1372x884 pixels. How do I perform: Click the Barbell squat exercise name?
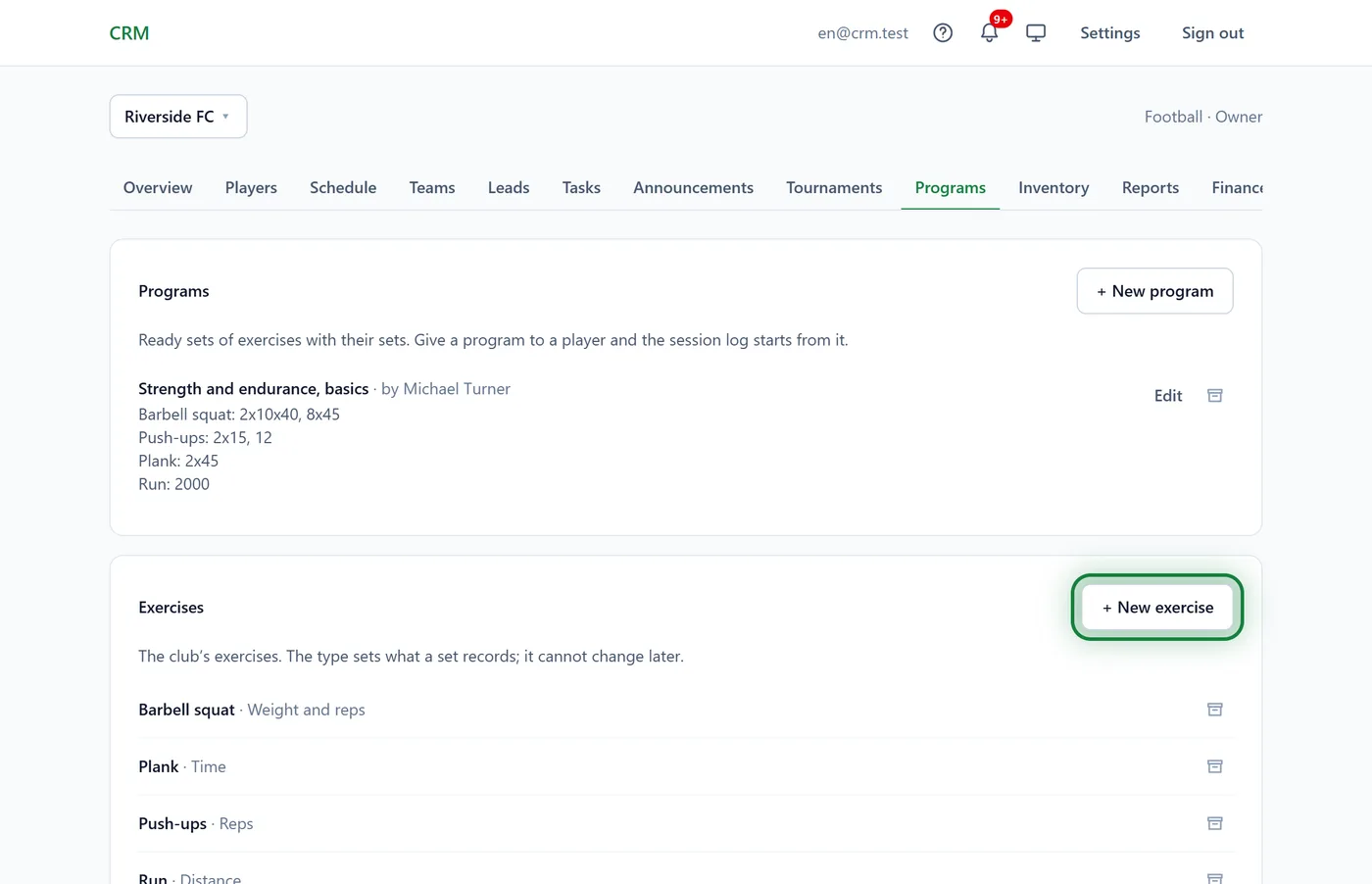point(186,710)
